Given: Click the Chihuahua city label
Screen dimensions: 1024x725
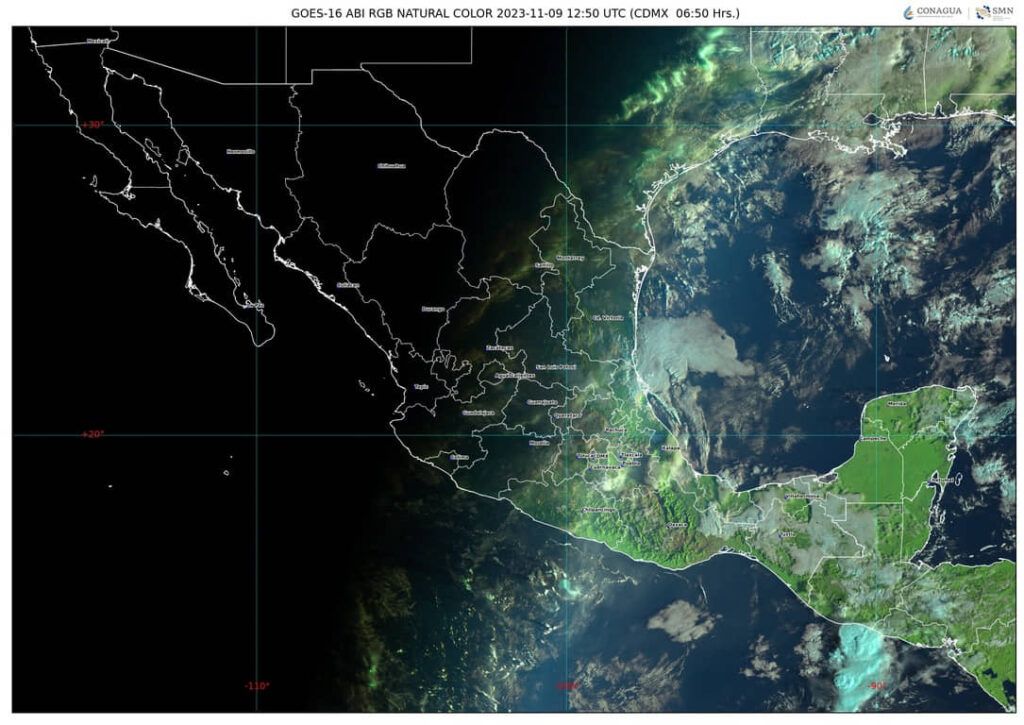Looking at the screenshot, I should 392,166.
